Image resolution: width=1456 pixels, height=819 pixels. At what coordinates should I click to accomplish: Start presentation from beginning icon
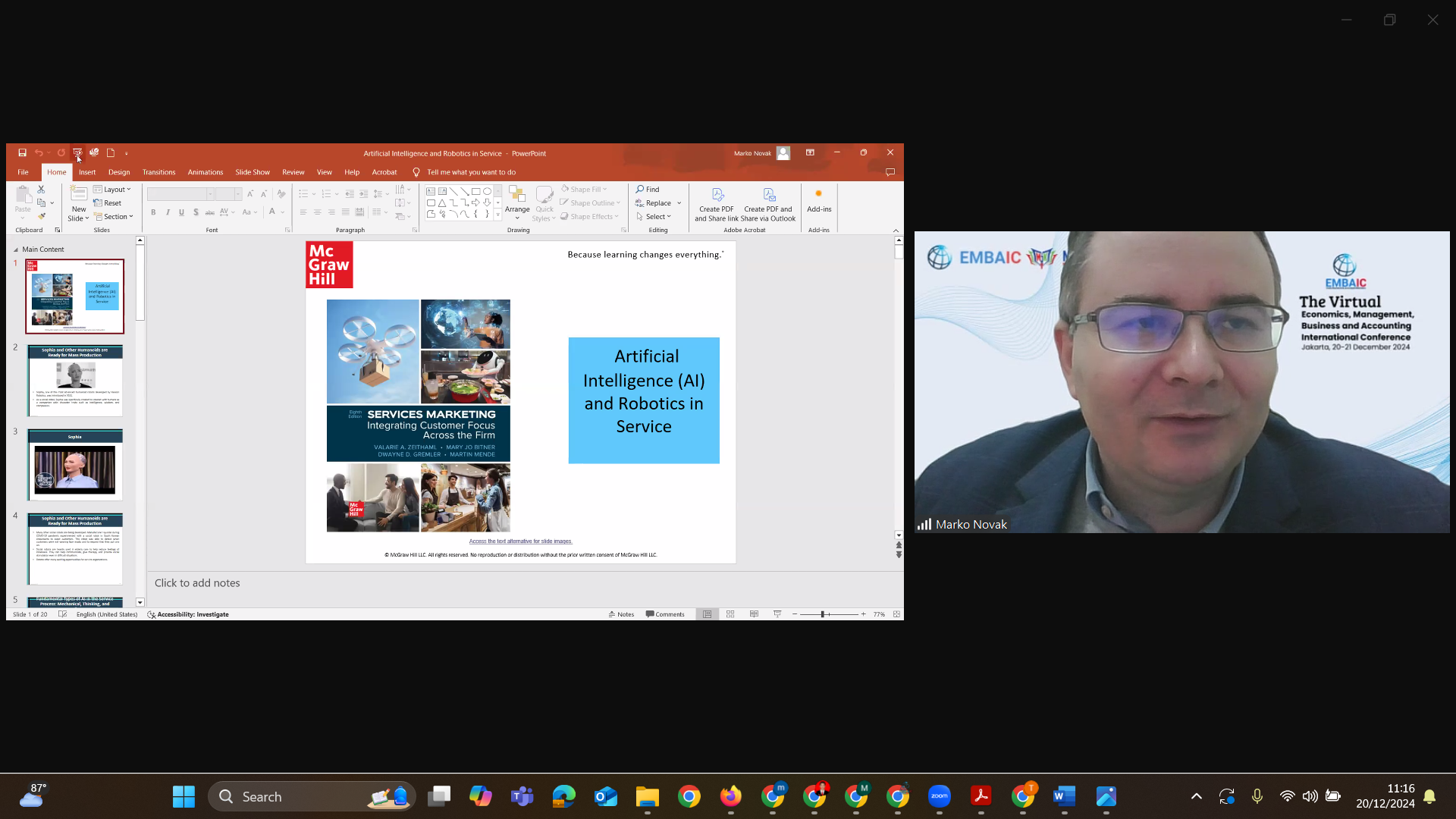click(77, 153)
